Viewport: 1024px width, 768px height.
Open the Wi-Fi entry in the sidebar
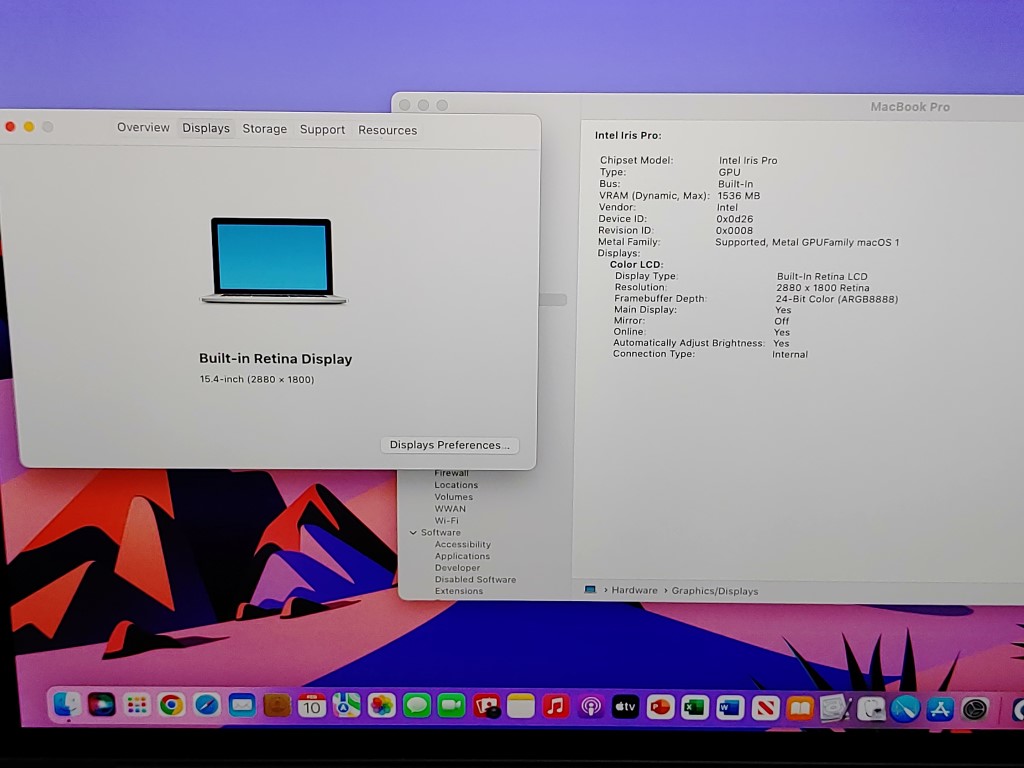447,520
